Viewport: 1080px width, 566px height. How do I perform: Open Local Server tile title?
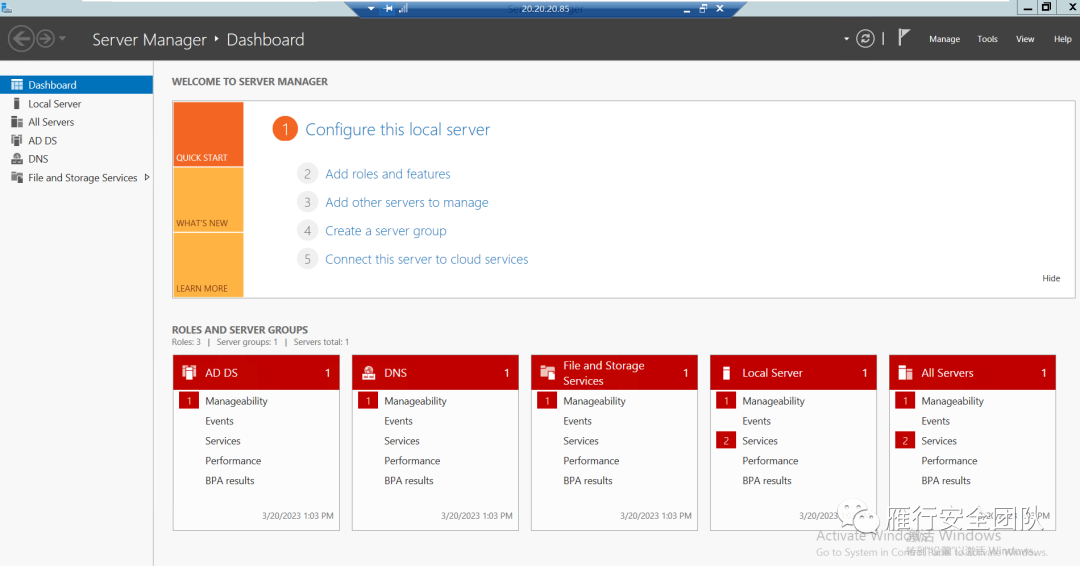(772, 373)
